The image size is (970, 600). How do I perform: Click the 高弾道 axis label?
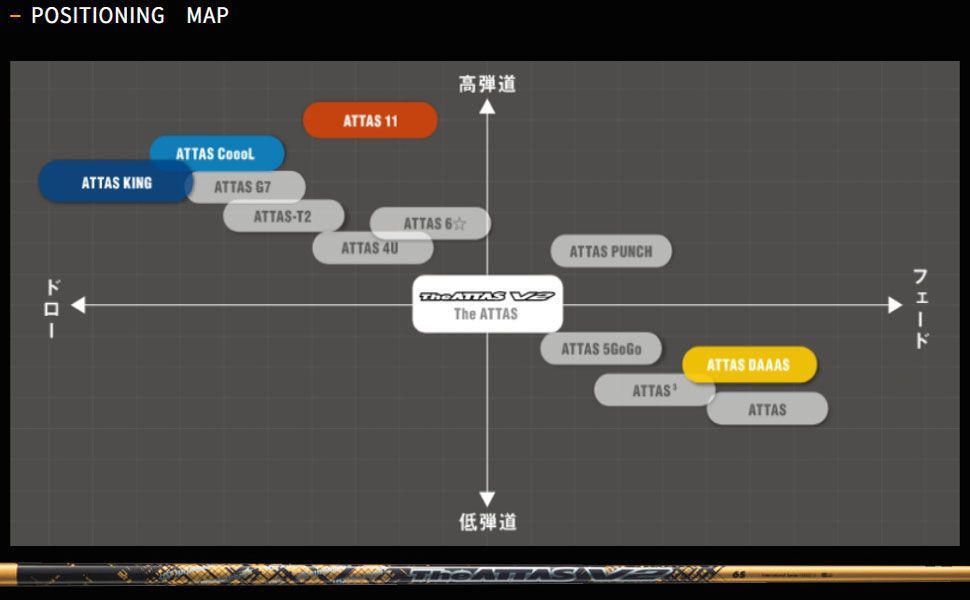click(x=487, y=84)
